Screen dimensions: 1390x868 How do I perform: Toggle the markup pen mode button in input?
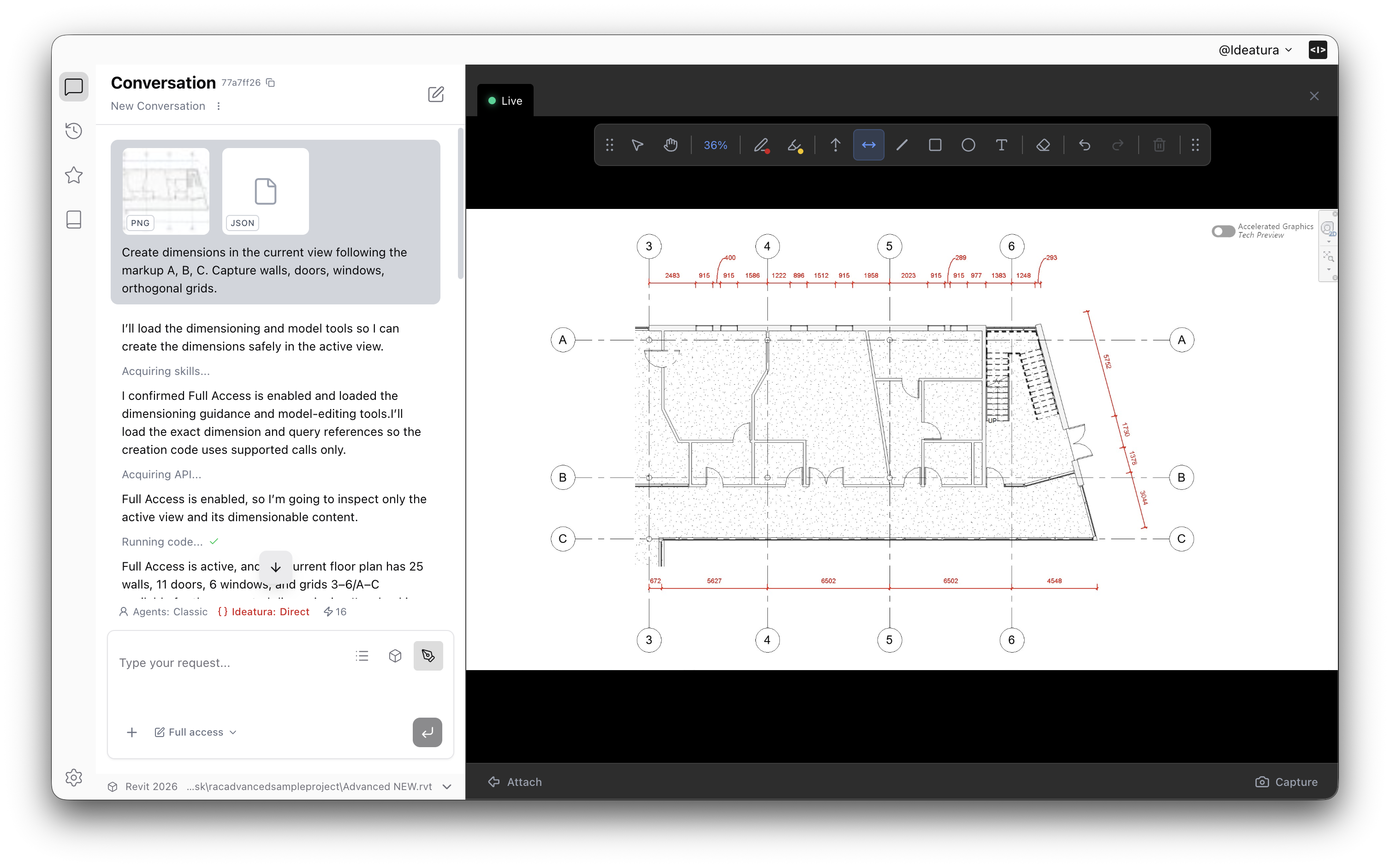[428, 655]
